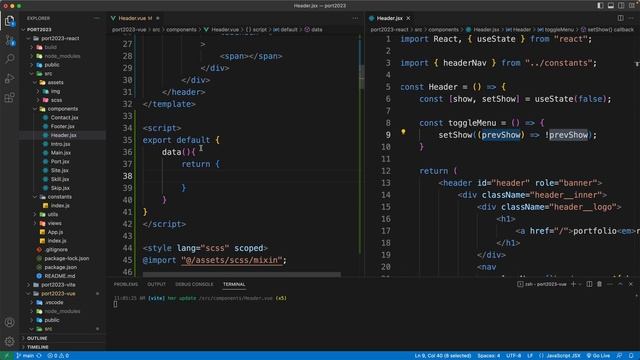Open new terminal profile dropdown arrow
This screenshot has height=360, width=640.
[580, 284]
